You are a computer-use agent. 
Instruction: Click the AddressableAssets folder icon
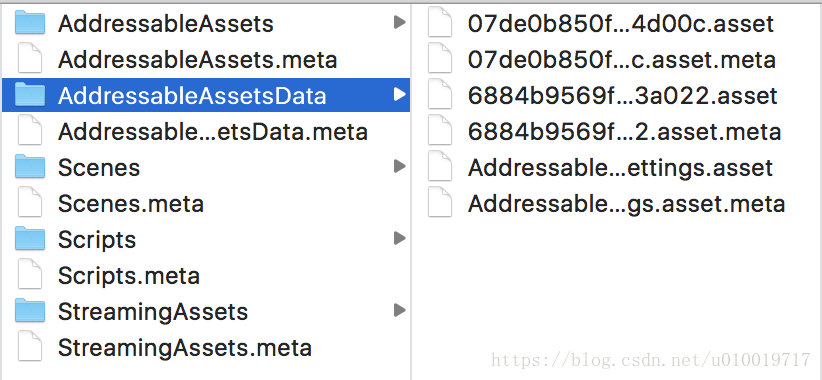click(29, 23)
